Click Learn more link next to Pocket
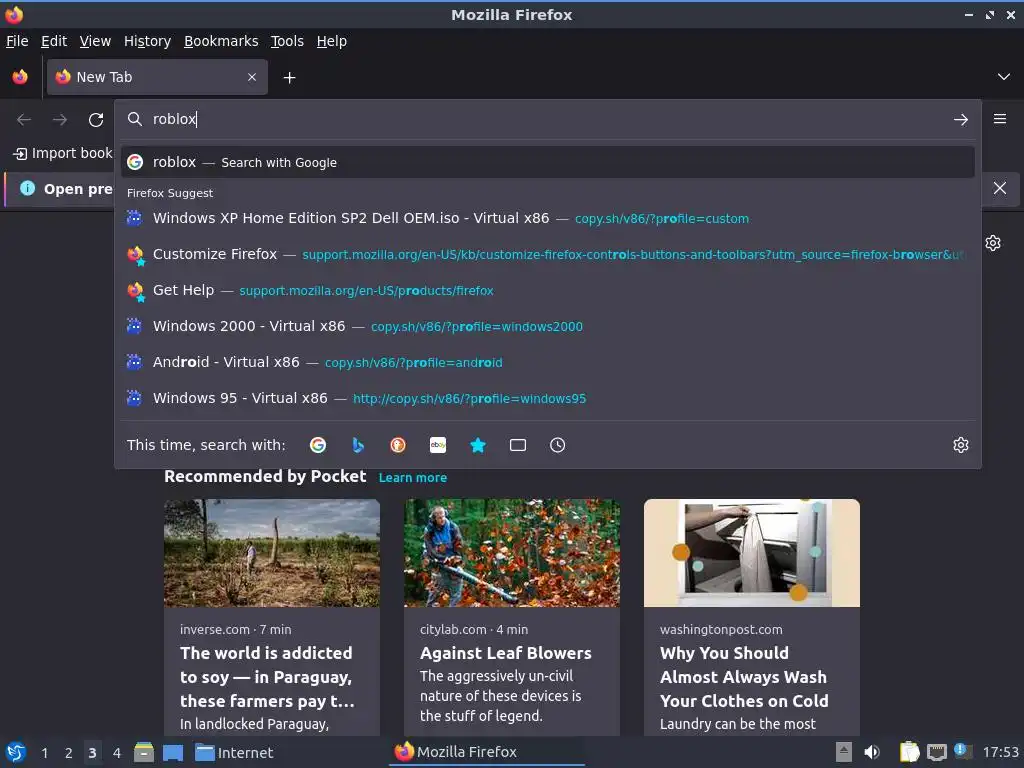This screenshot has width=1024, height=768. pyautogui.click(x=413, y=477)
